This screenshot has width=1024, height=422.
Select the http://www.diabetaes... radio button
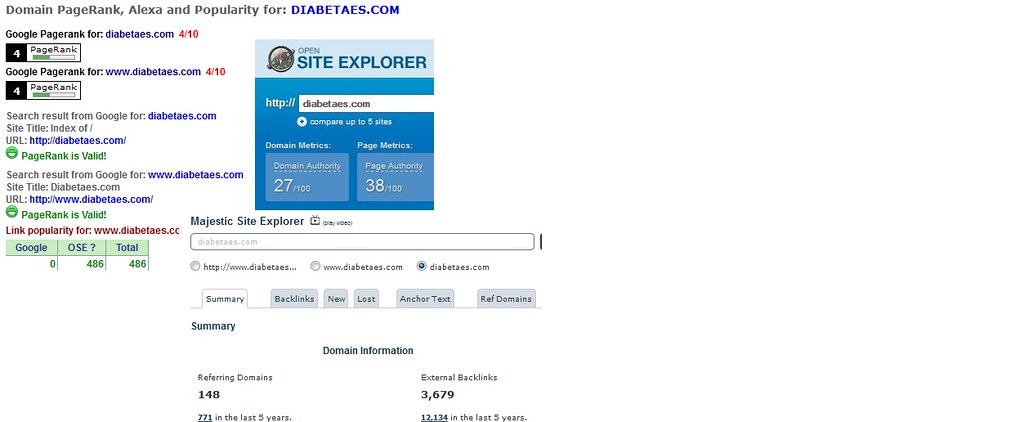pos(195,267)
